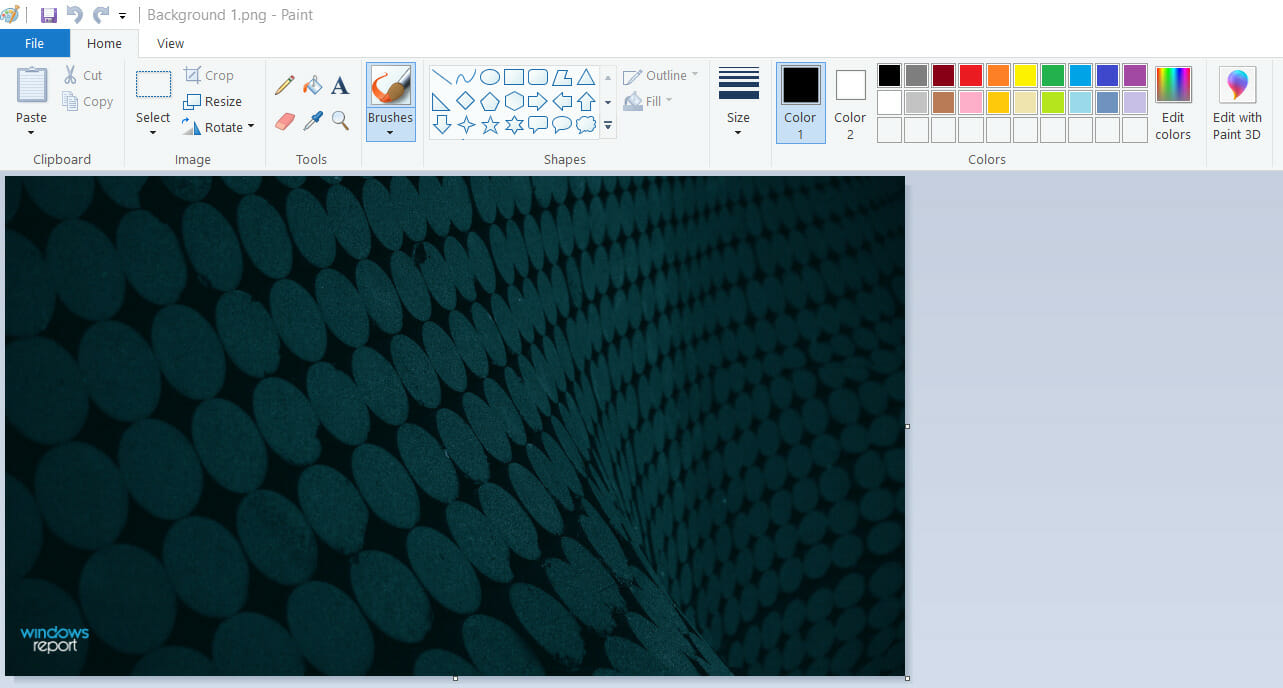Expand the Shapes gallery with the More arrow

tap(608, 125)
